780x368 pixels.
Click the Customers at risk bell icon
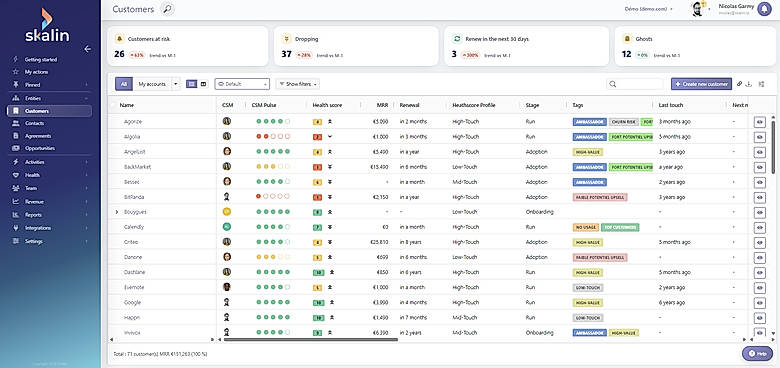pyautogui.click(x=119, y=39)
